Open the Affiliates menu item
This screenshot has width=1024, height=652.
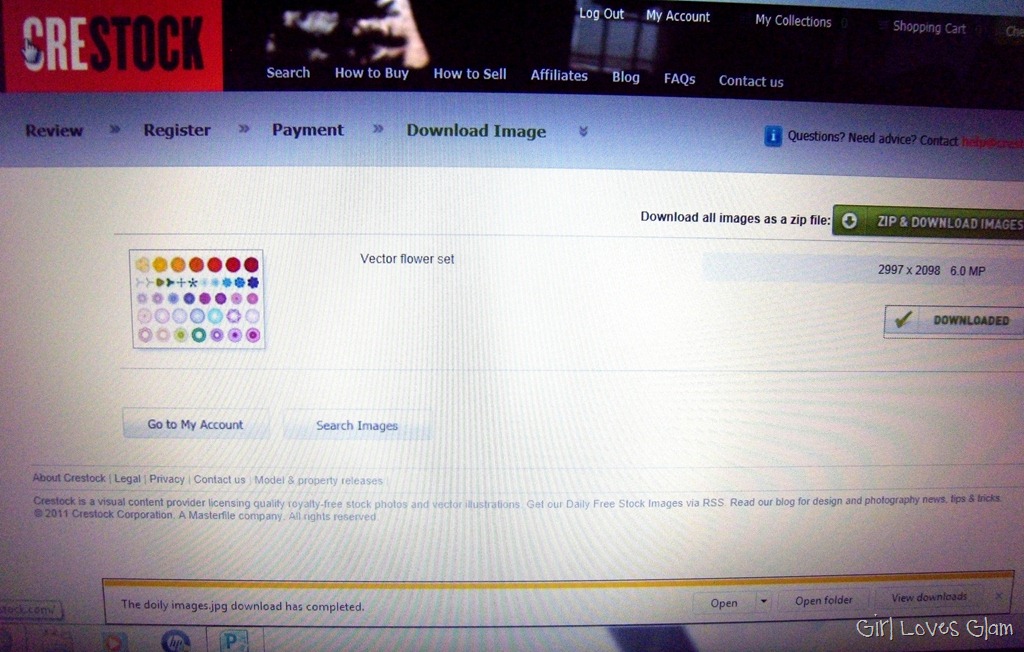point(559,76)
